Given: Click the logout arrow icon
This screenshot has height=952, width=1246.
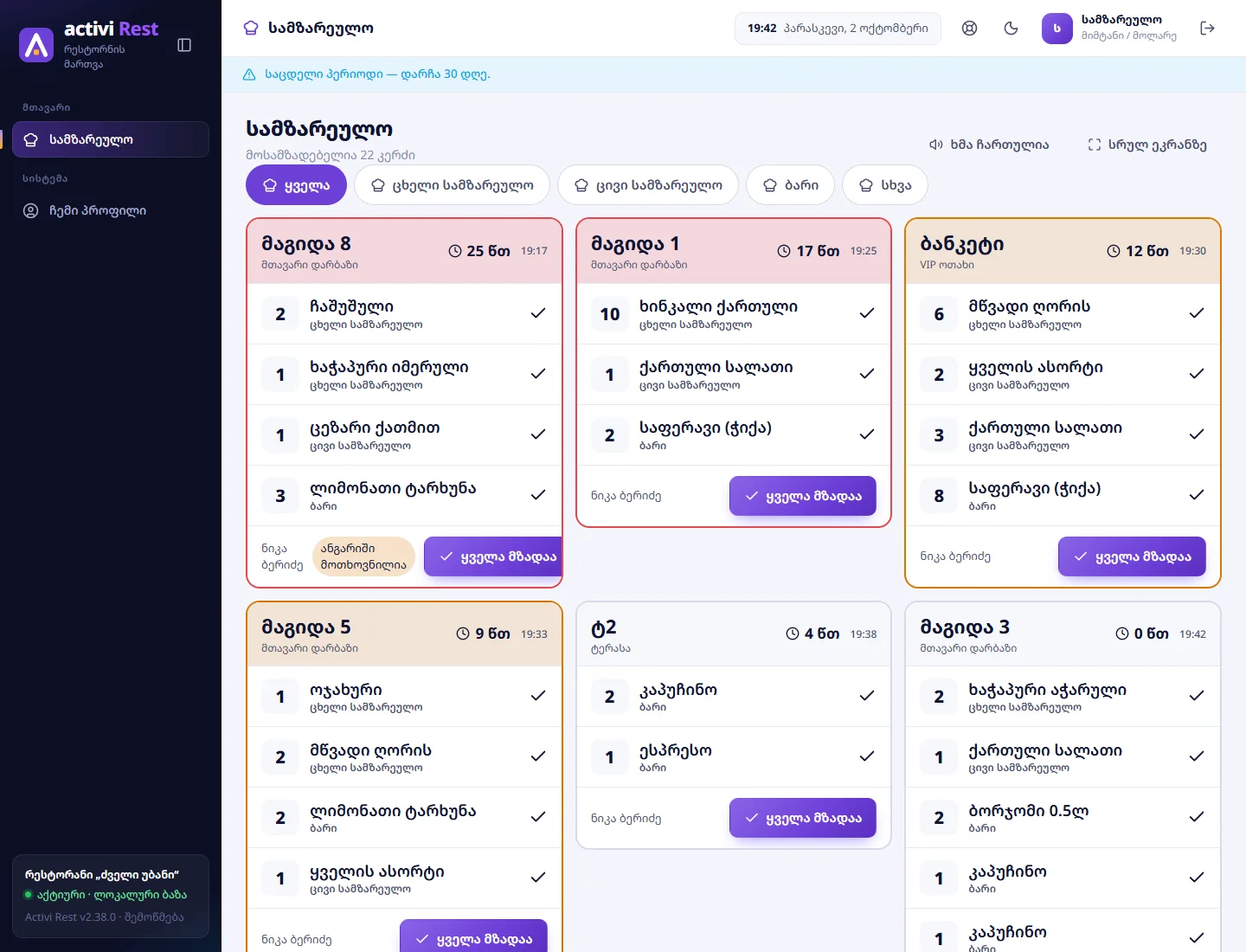Looking at the screenshot, I should (1208, 28).
